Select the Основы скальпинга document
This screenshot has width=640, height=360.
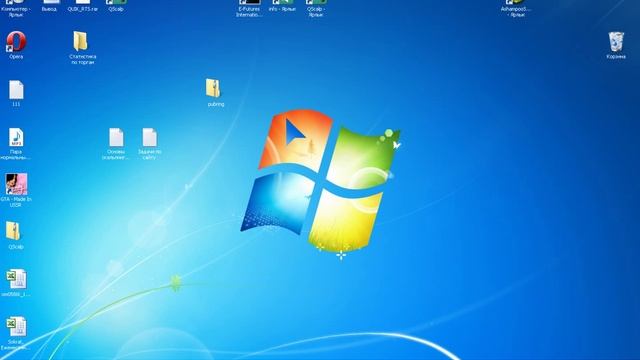coord(116,144)
